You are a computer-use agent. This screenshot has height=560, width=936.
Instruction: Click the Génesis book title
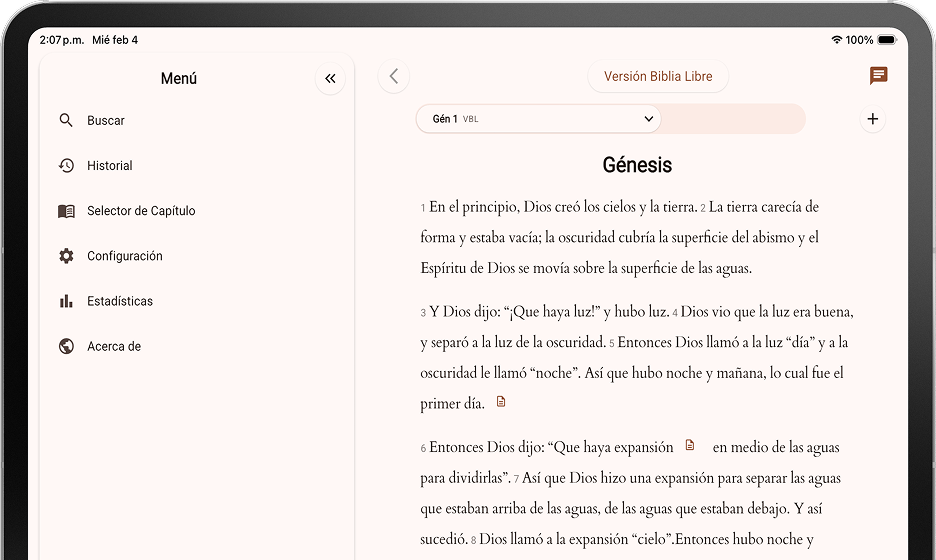(637, 165)
